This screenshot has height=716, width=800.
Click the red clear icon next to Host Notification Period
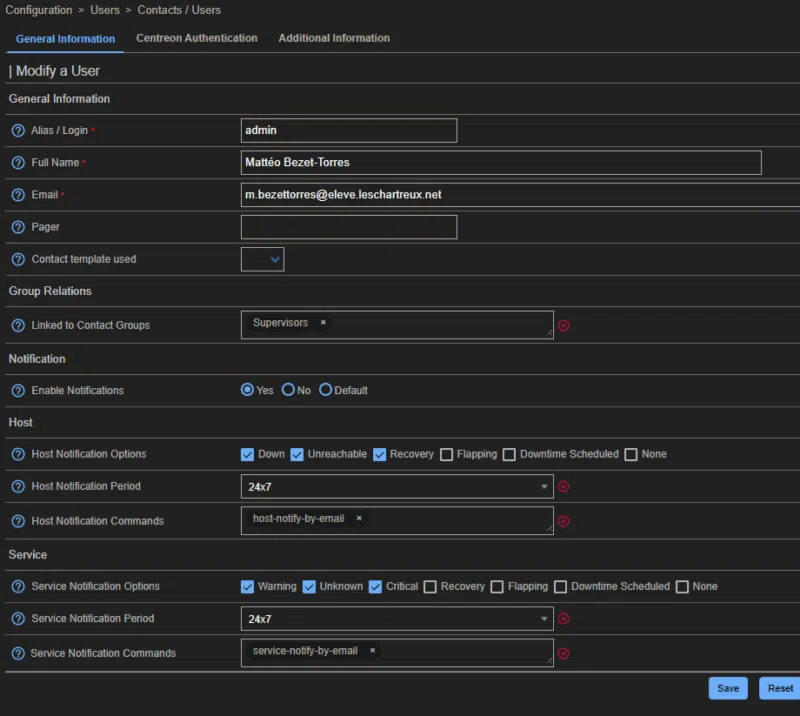564,486
